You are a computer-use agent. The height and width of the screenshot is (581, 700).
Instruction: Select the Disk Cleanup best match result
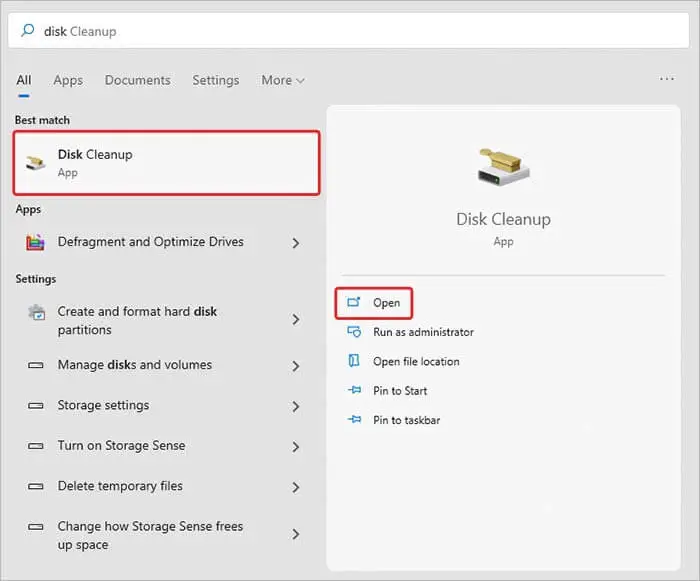[167, 163]
